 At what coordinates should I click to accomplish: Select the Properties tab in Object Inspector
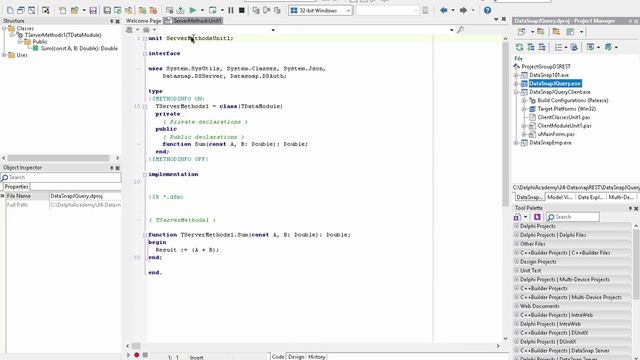(16, 187)
